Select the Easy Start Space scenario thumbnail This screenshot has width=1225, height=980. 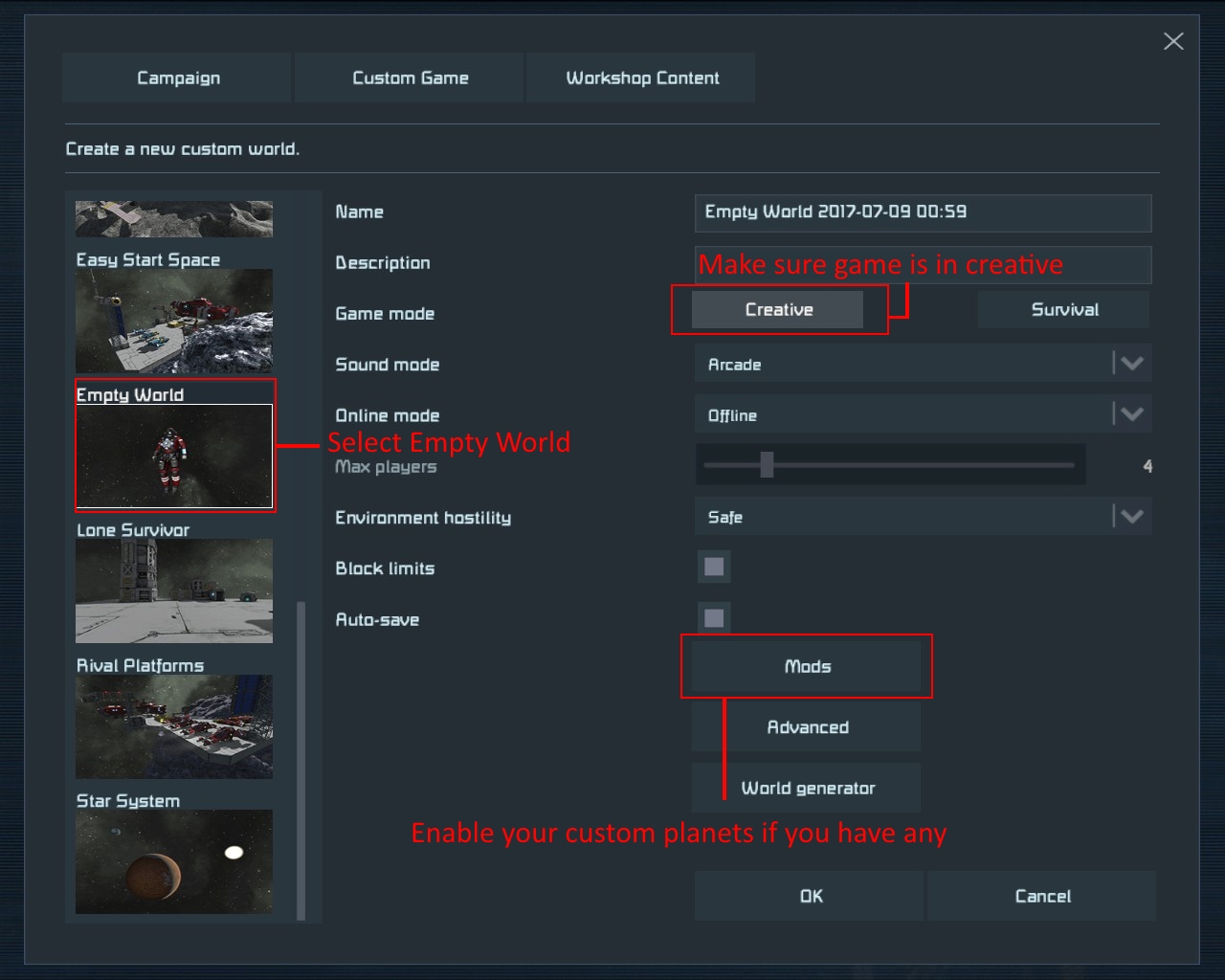point(174,321)
